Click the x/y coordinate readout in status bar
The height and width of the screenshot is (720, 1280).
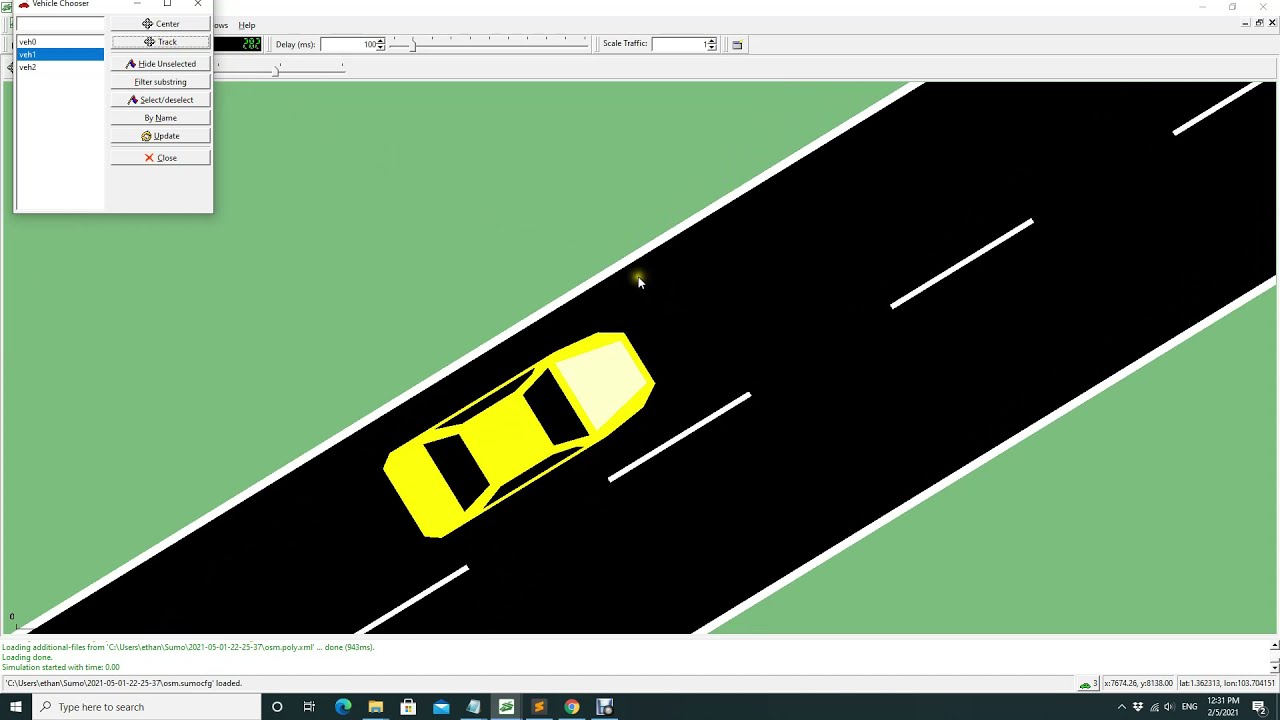click(x=1137, y=684)
